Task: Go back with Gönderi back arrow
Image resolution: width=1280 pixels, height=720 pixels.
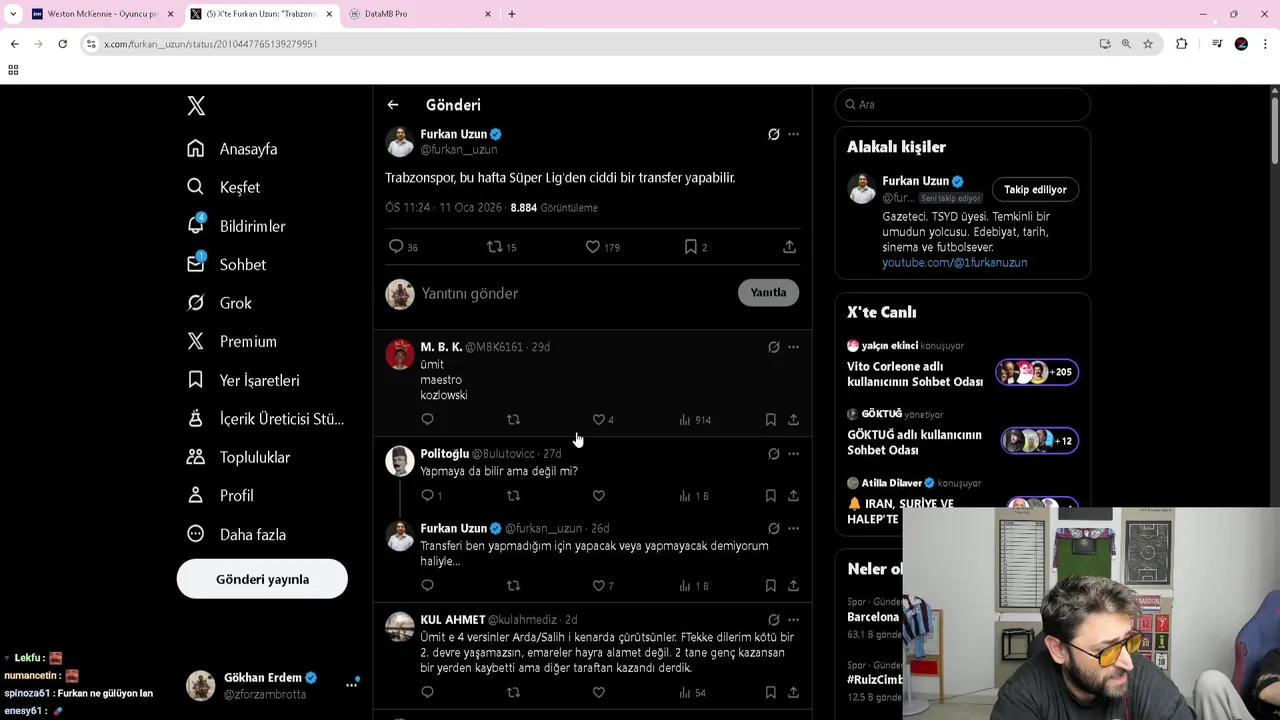Action: click(x=393, y=105)
